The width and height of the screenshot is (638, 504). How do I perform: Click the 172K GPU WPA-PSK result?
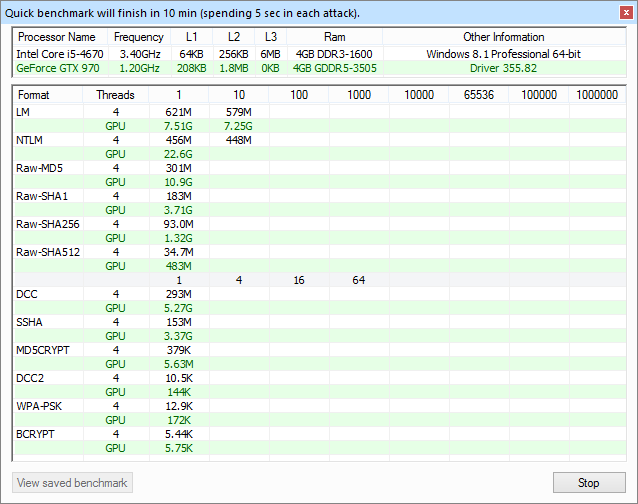[179, 421]
